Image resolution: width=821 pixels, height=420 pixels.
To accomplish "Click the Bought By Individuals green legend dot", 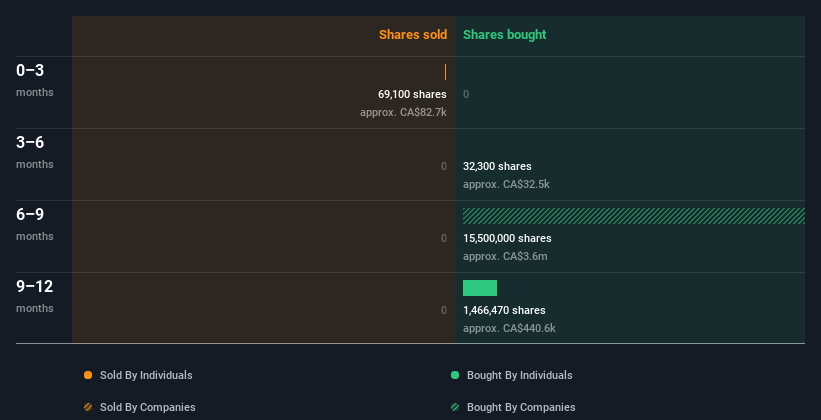I will point(455,375).
